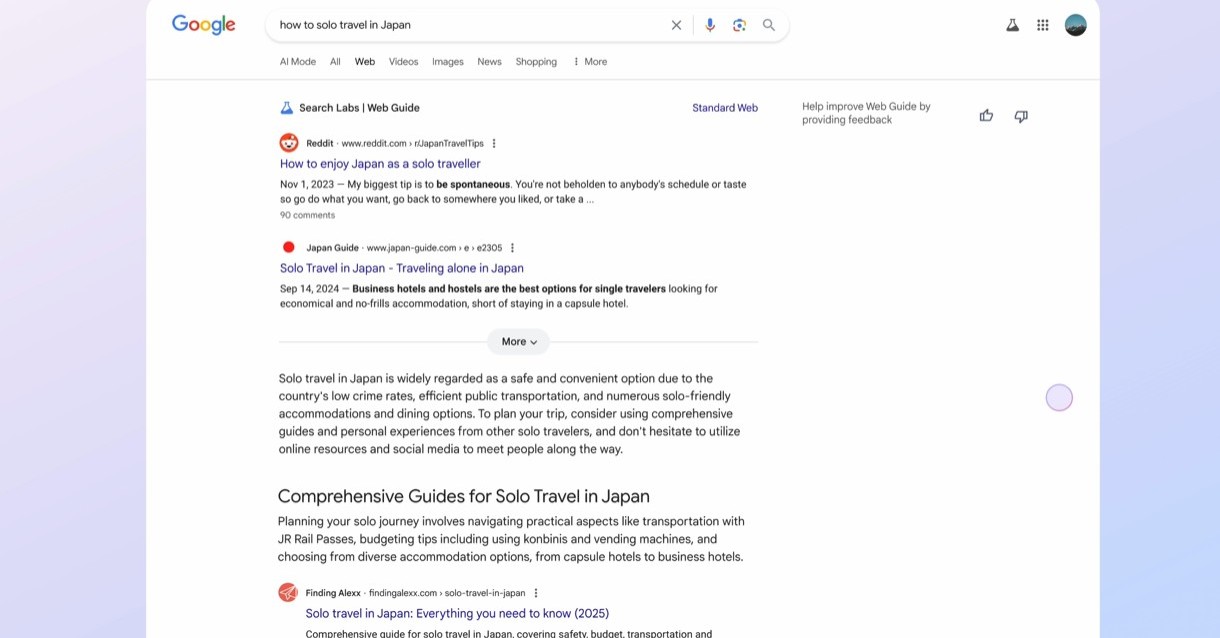The image size is (1220, 638).
Task: Give thumbs up feedback on Web Guide
Action: tap(986, 116)
